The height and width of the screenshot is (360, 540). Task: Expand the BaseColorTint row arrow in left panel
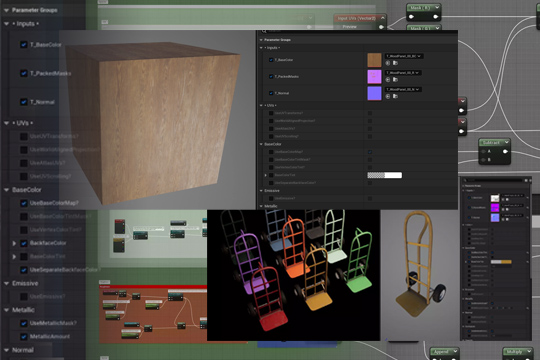14,257
